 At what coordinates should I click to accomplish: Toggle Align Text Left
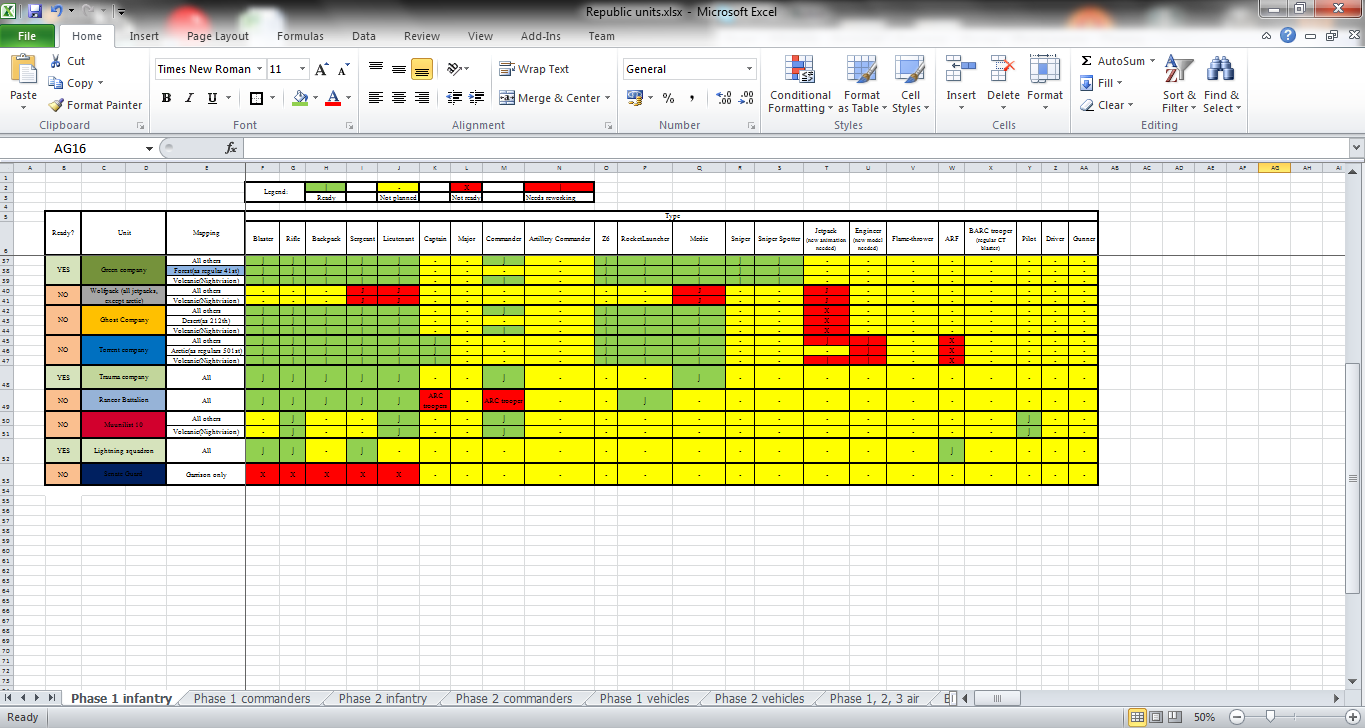coord(376,98)
